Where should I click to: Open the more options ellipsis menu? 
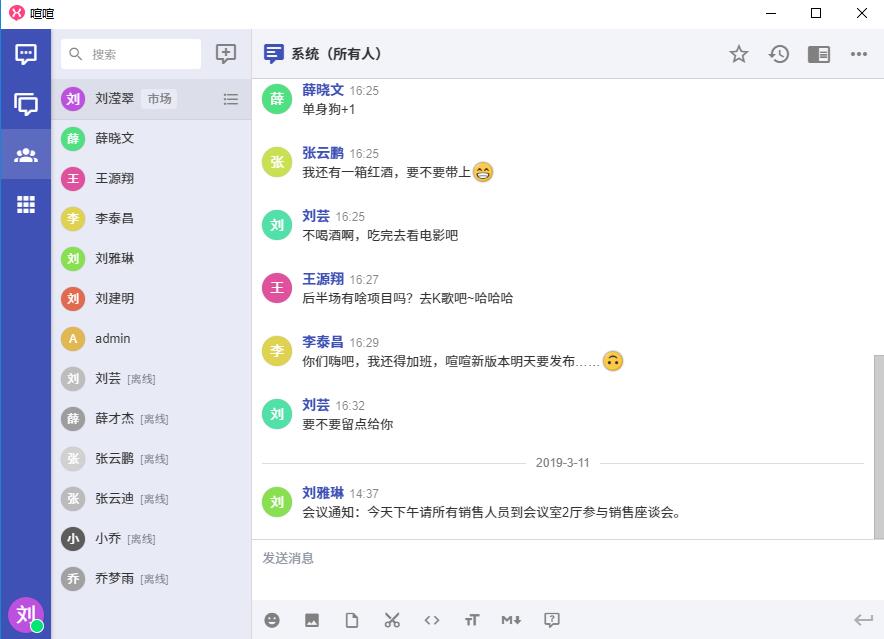(859, 54)
